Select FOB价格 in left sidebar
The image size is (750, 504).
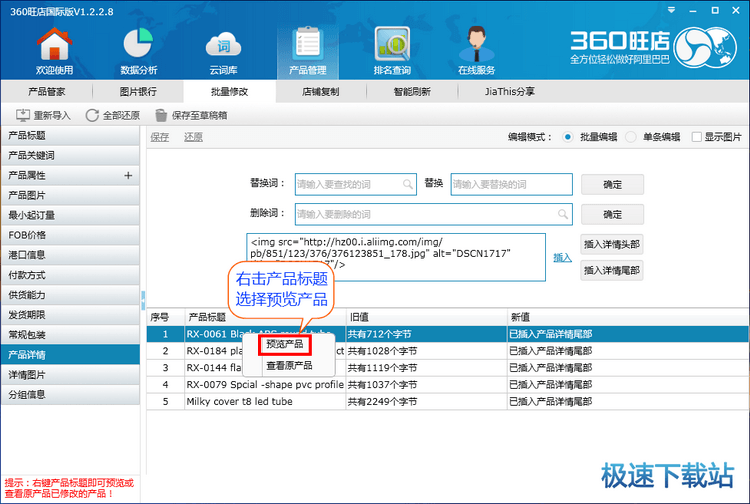(x=70, y=235)
